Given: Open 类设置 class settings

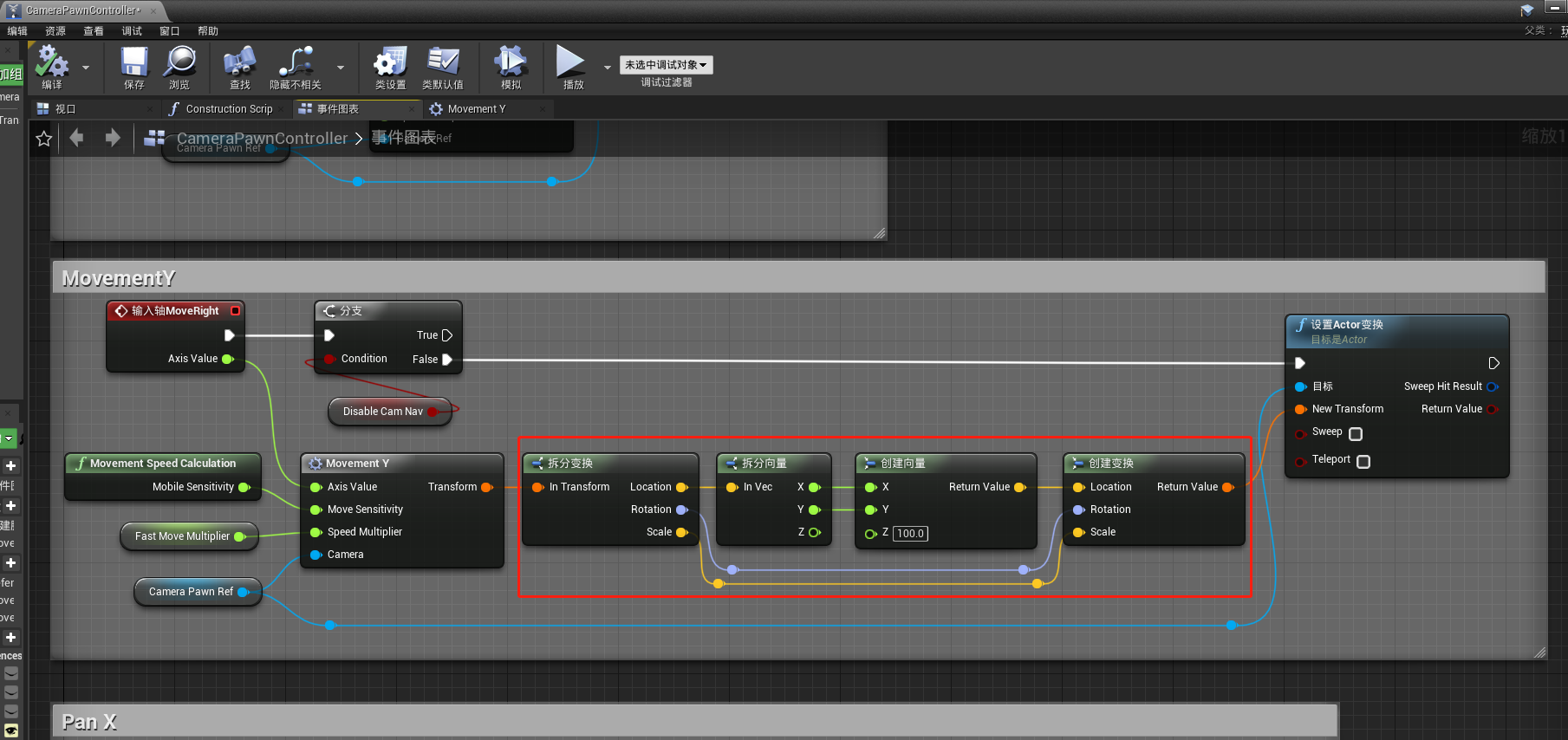Looking at the screenshot, I should 390,68.
